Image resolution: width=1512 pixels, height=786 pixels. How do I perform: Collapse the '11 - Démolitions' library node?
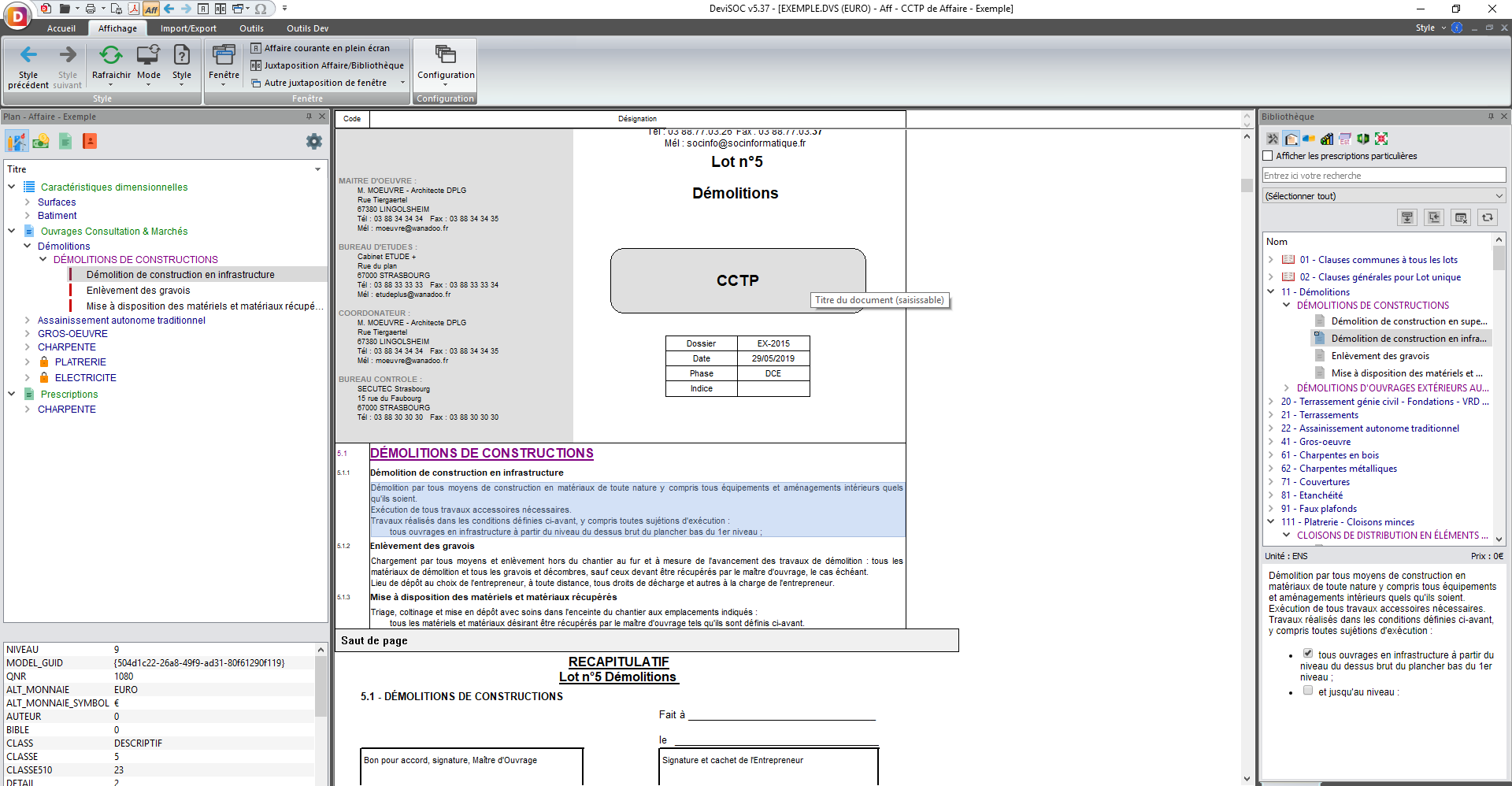coord(1270,291)
